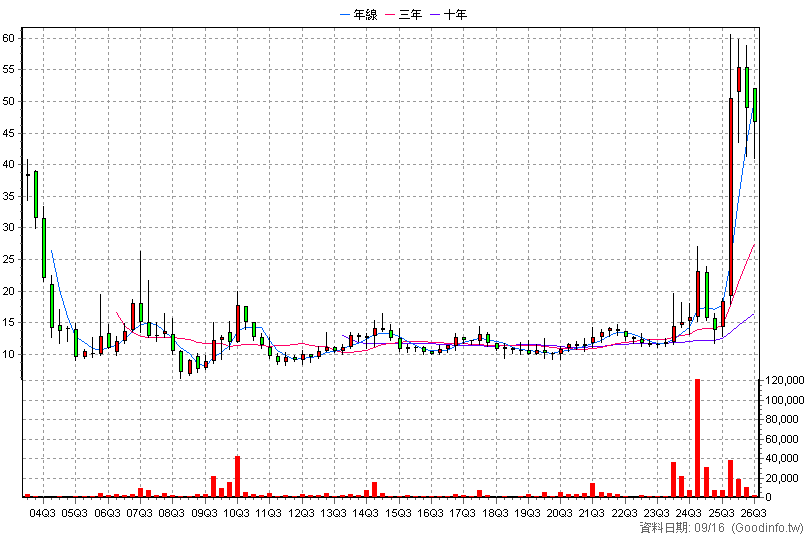The height and width of the screenshot is (540, 808).
Task: Click the 100,000 volume axis label
Action: 785,400
